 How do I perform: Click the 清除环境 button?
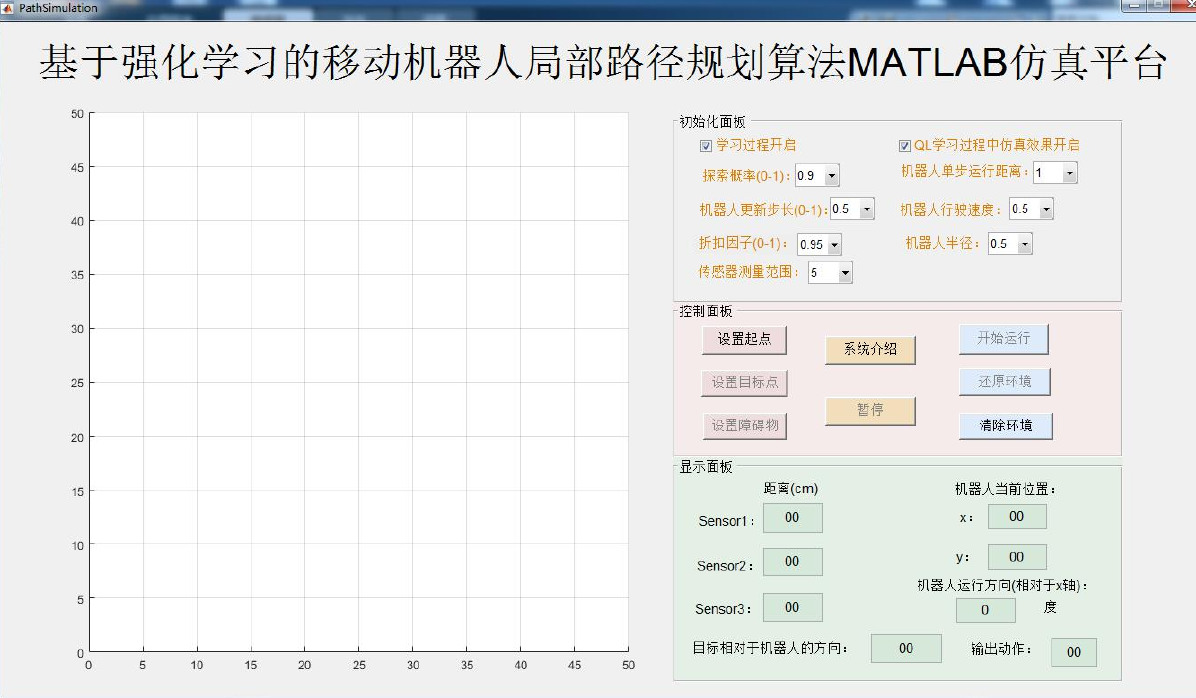click(x=1004, y=425)
